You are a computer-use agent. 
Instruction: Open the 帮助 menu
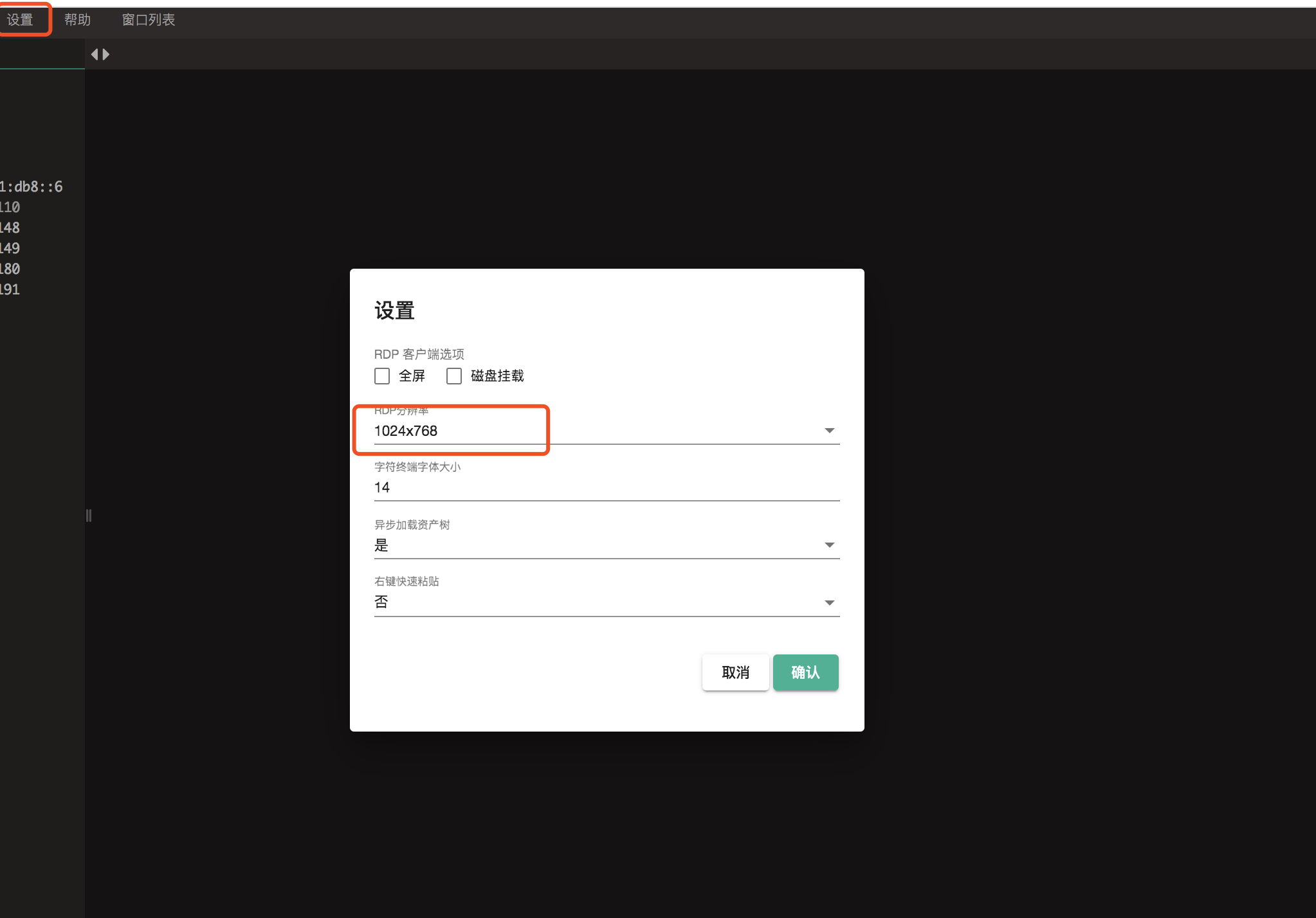coord(77,19)
